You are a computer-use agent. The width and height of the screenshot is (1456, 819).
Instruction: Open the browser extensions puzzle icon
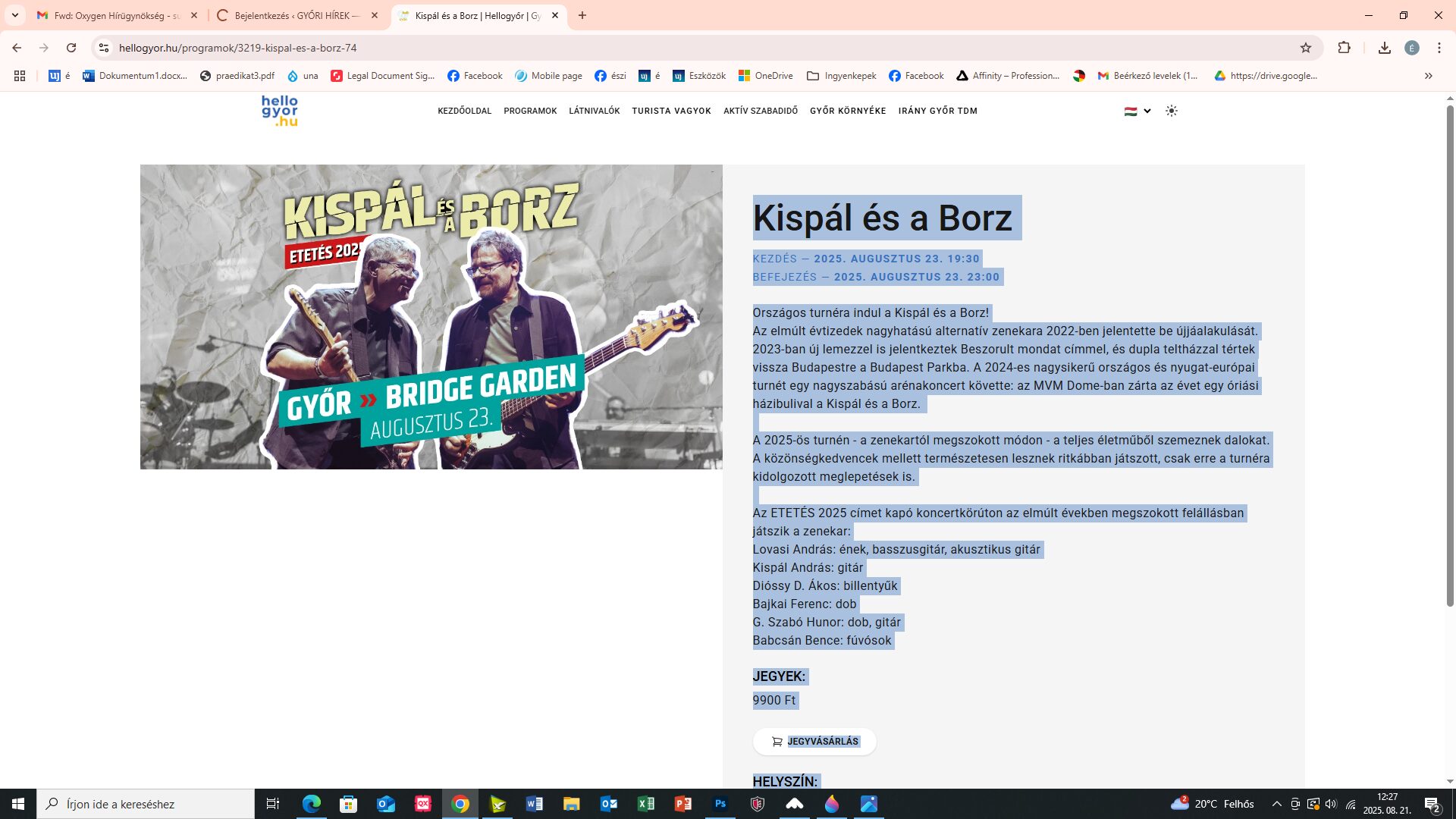tap(1344, 48)
